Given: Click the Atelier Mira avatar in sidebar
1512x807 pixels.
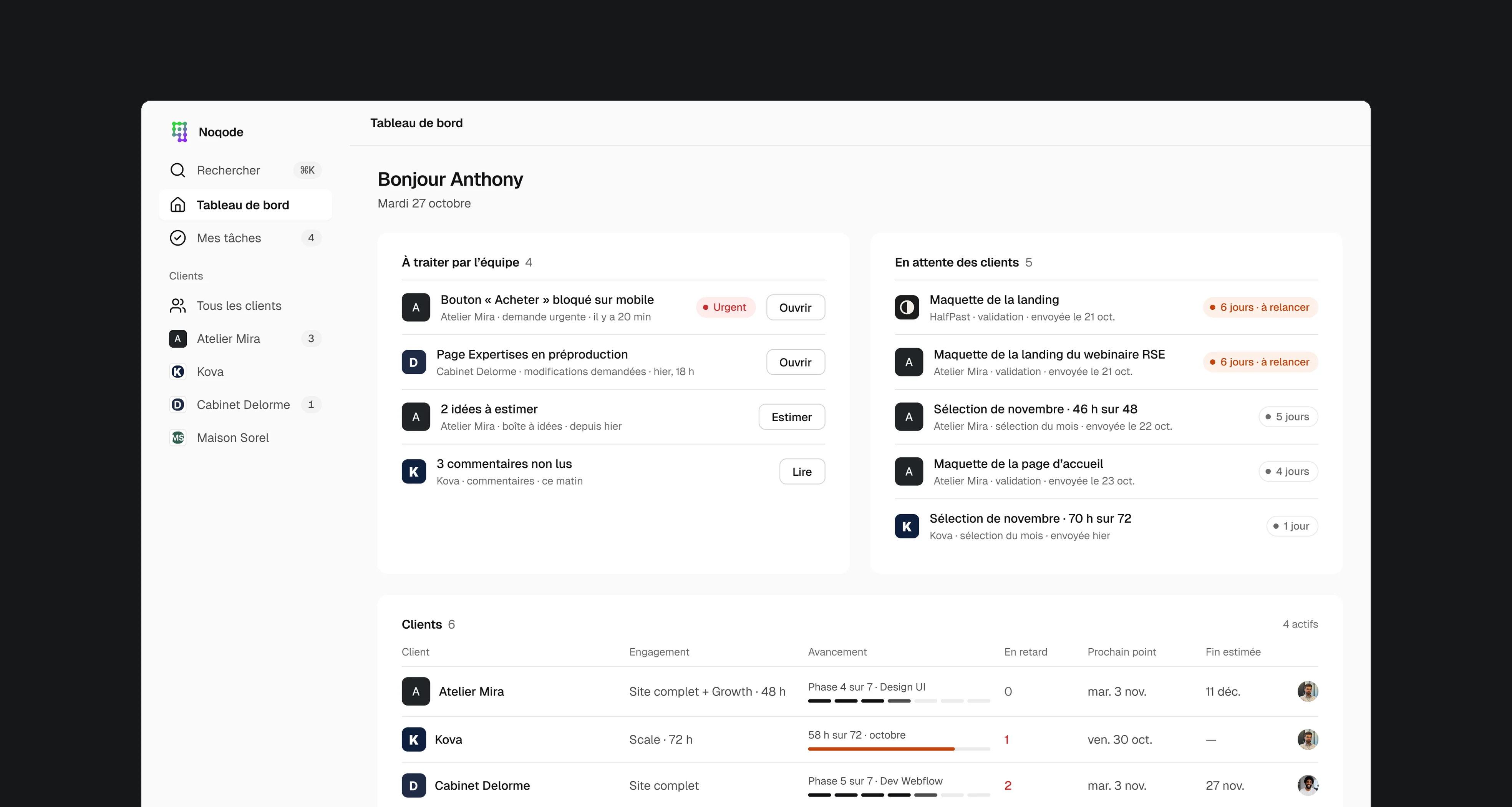Looking at the screenshot, I should click(178, 339).
